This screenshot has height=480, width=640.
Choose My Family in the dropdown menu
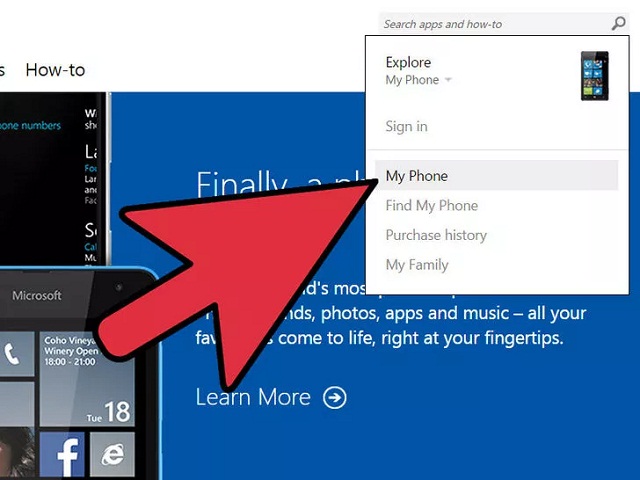417,265
